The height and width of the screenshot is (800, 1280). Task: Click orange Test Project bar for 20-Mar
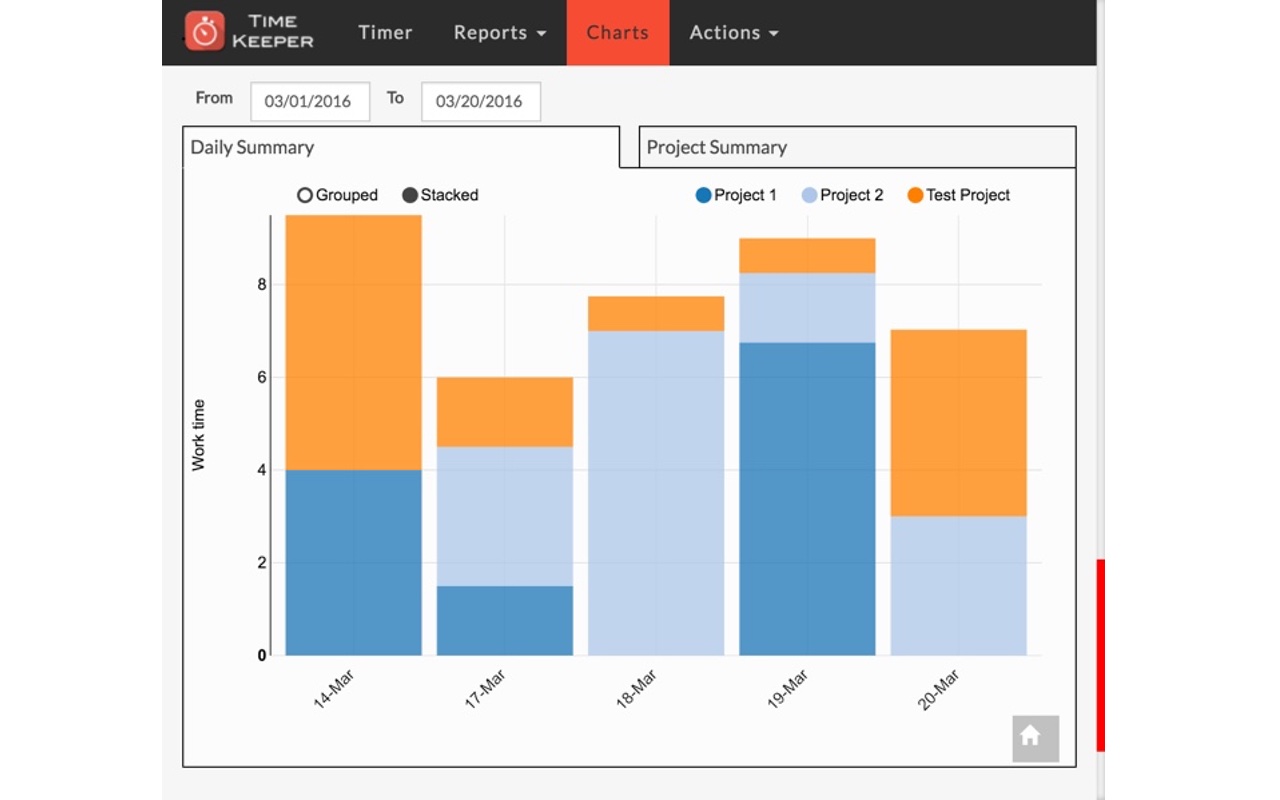(x=958, y=422)
